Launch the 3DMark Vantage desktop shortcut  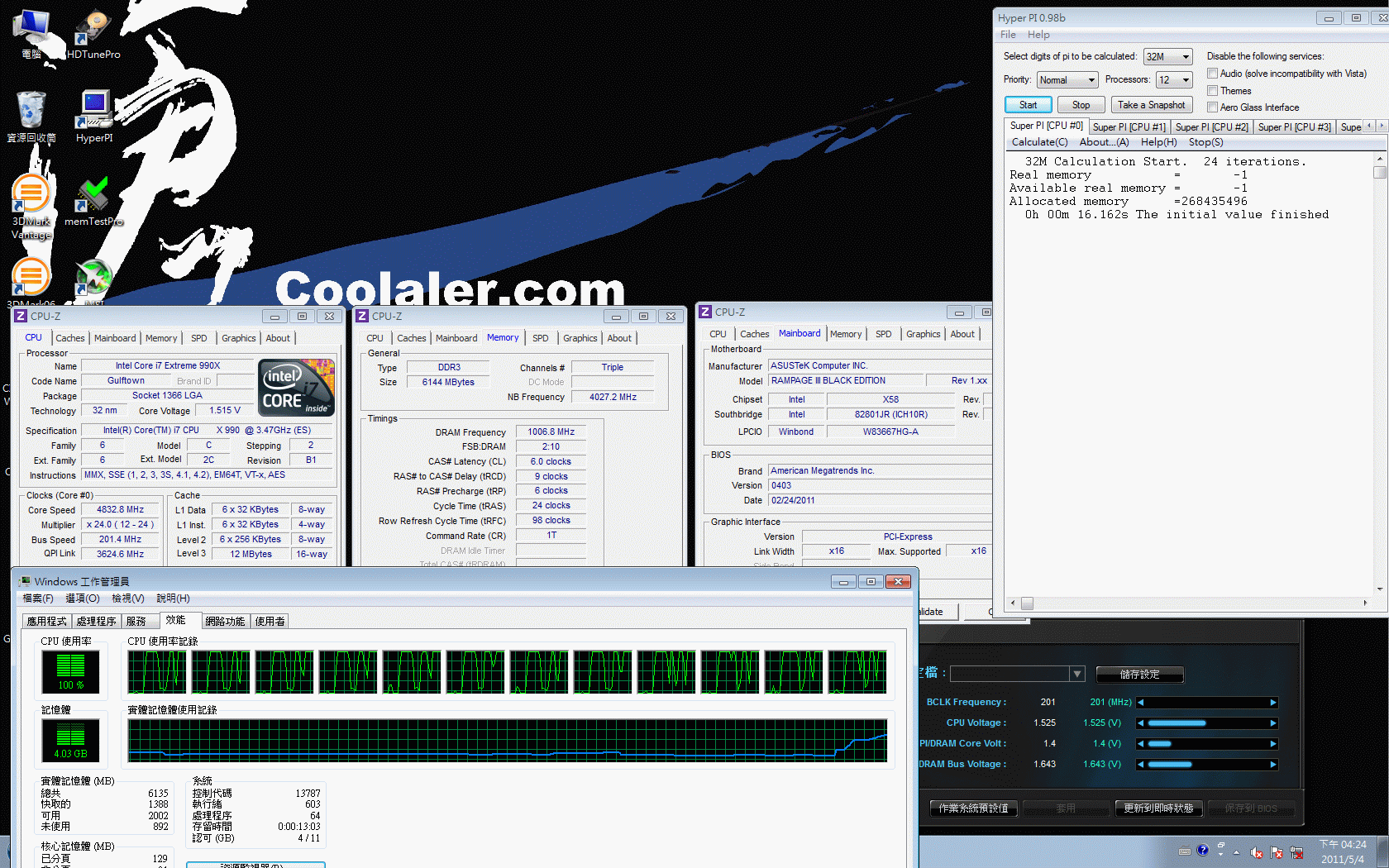click(31, 207)
